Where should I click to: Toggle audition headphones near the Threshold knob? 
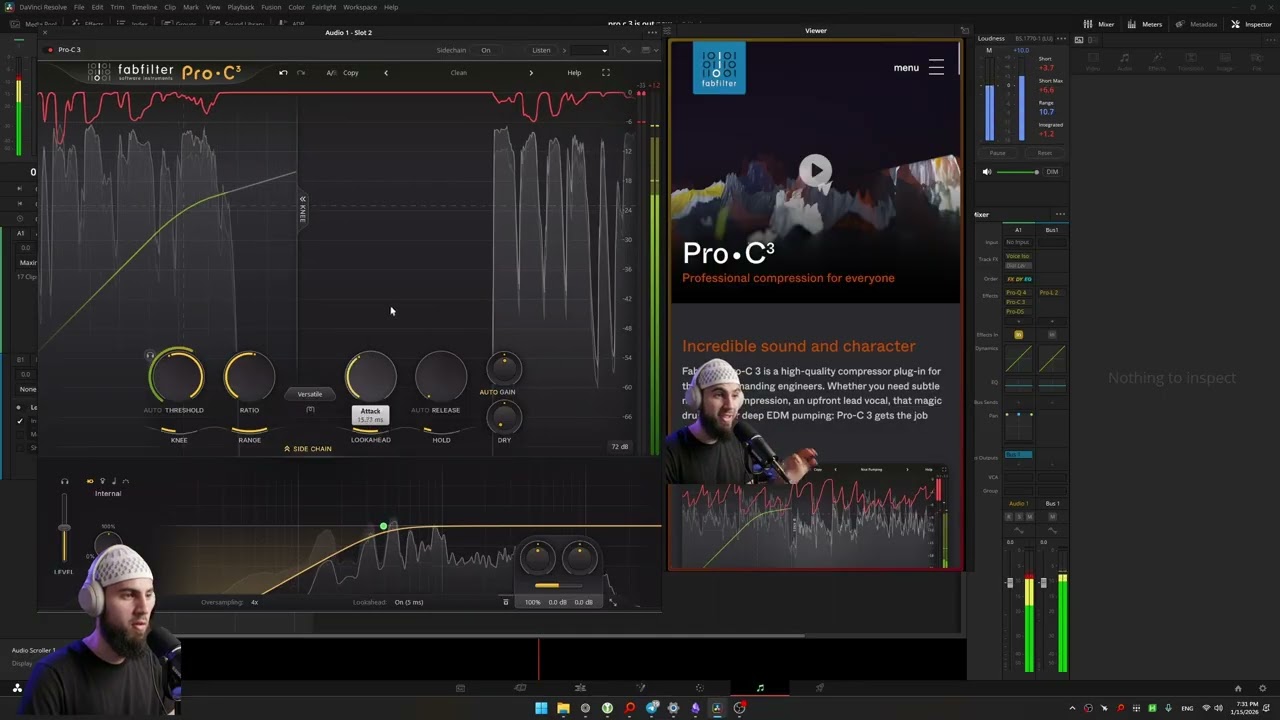pos(150,355)
